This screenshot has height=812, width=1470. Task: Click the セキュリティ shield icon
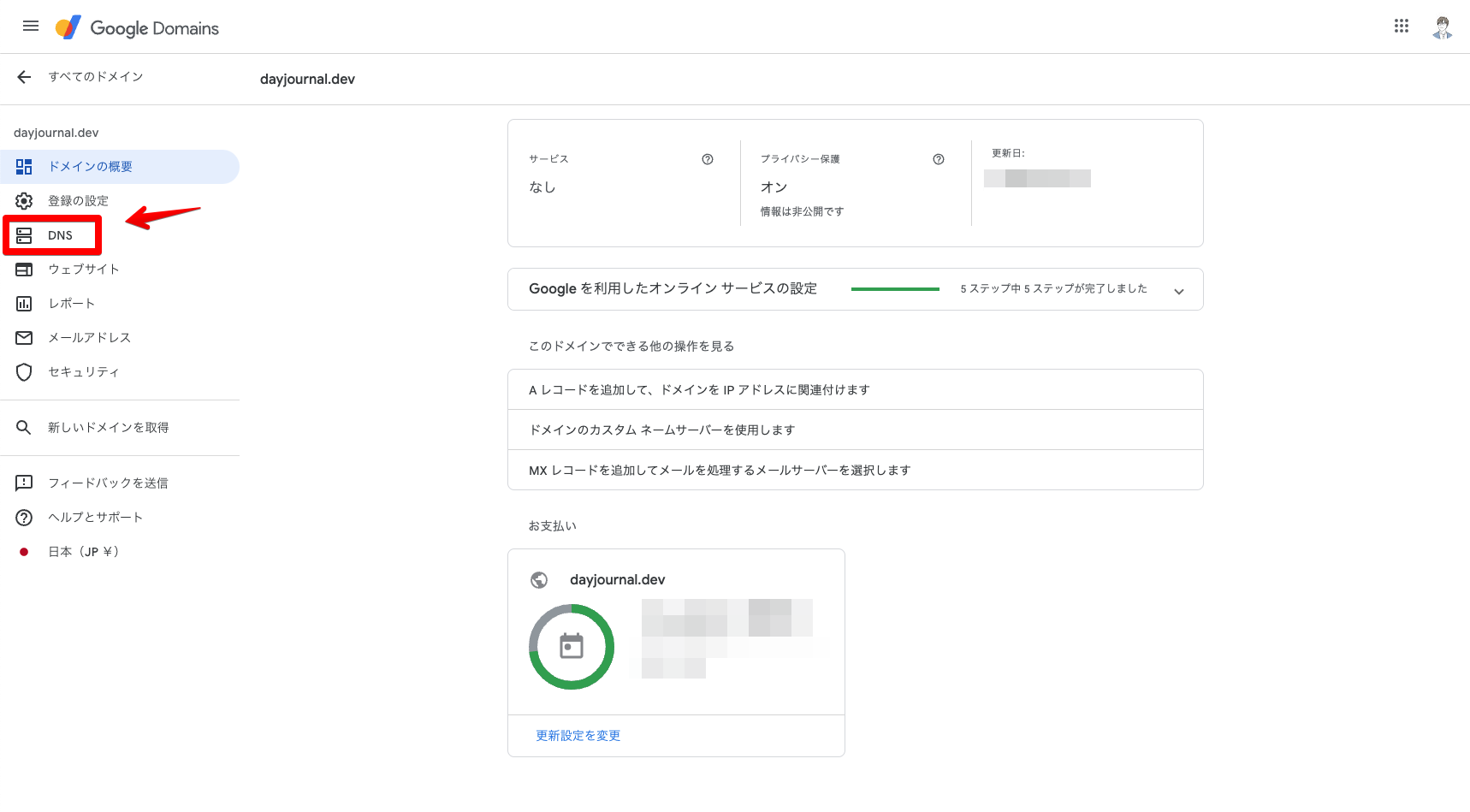pyautogui.click(x=24, y=372)
